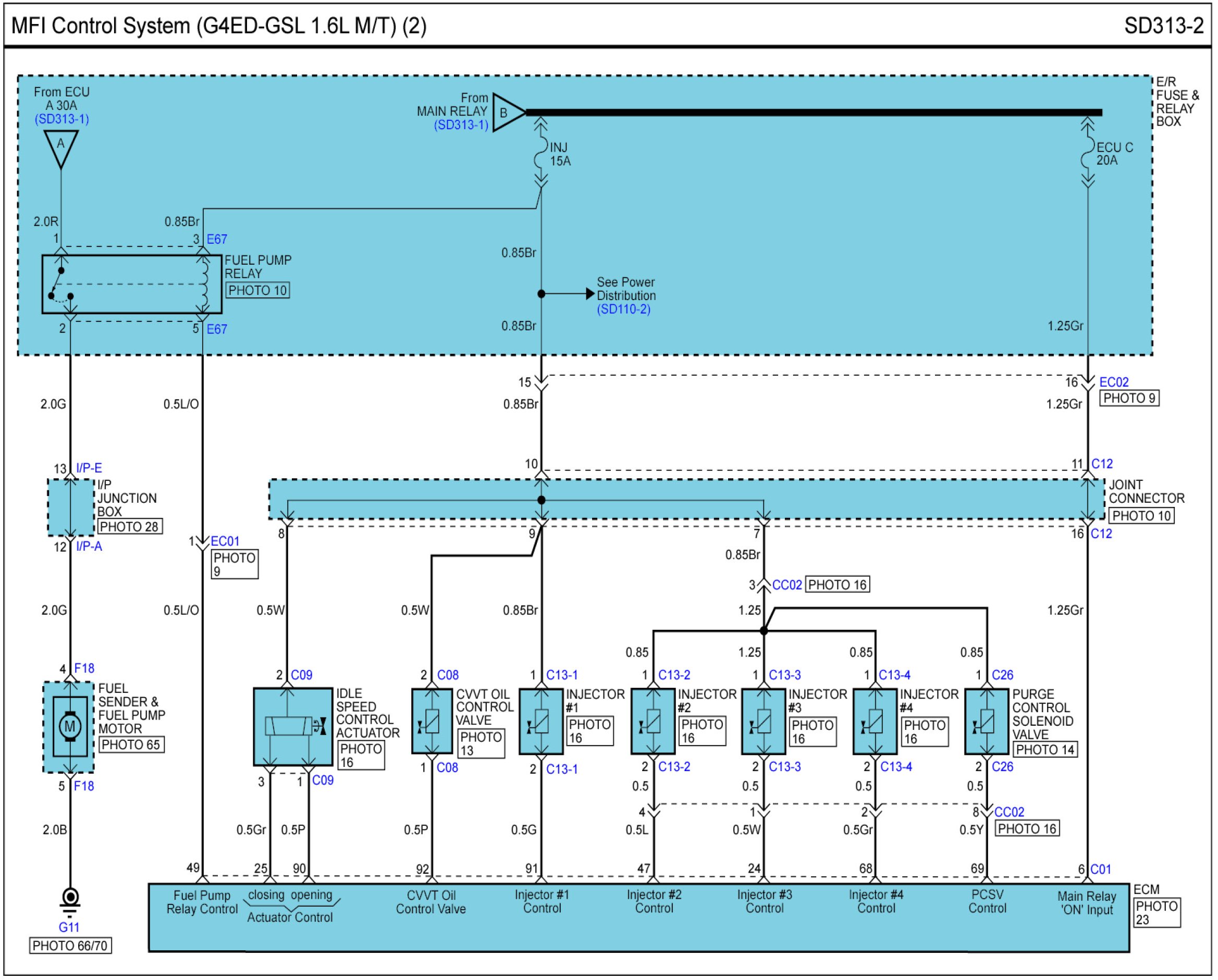This screenshot has width=1218, height=980.
Task: Click the SD313-1 link under MAIN RELAY
Action: (461, 125)
